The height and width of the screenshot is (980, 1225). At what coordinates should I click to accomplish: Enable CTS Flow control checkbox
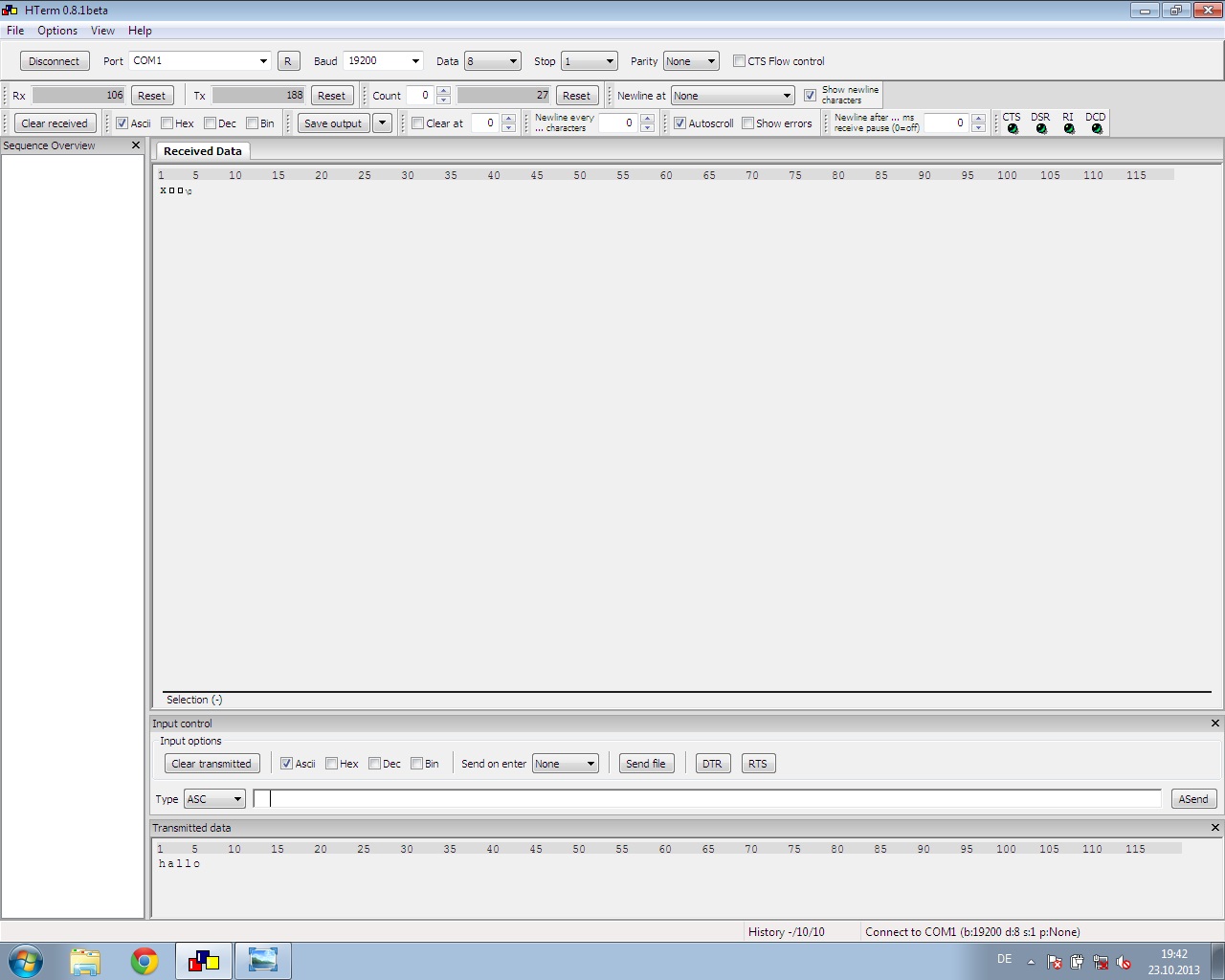(x=739, y=60)
